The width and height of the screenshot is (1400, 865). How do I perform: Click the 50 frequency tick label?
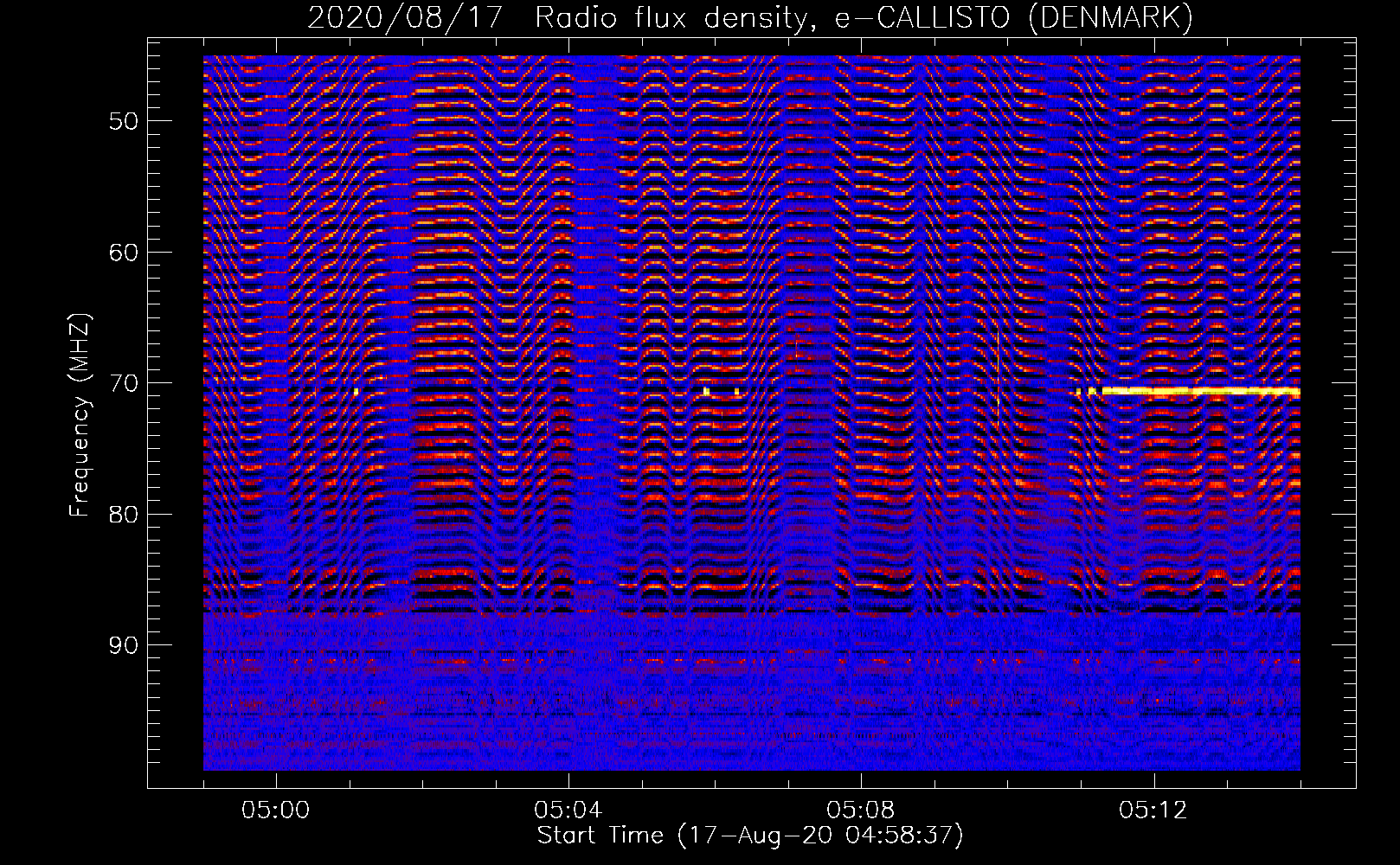point(124,121)
